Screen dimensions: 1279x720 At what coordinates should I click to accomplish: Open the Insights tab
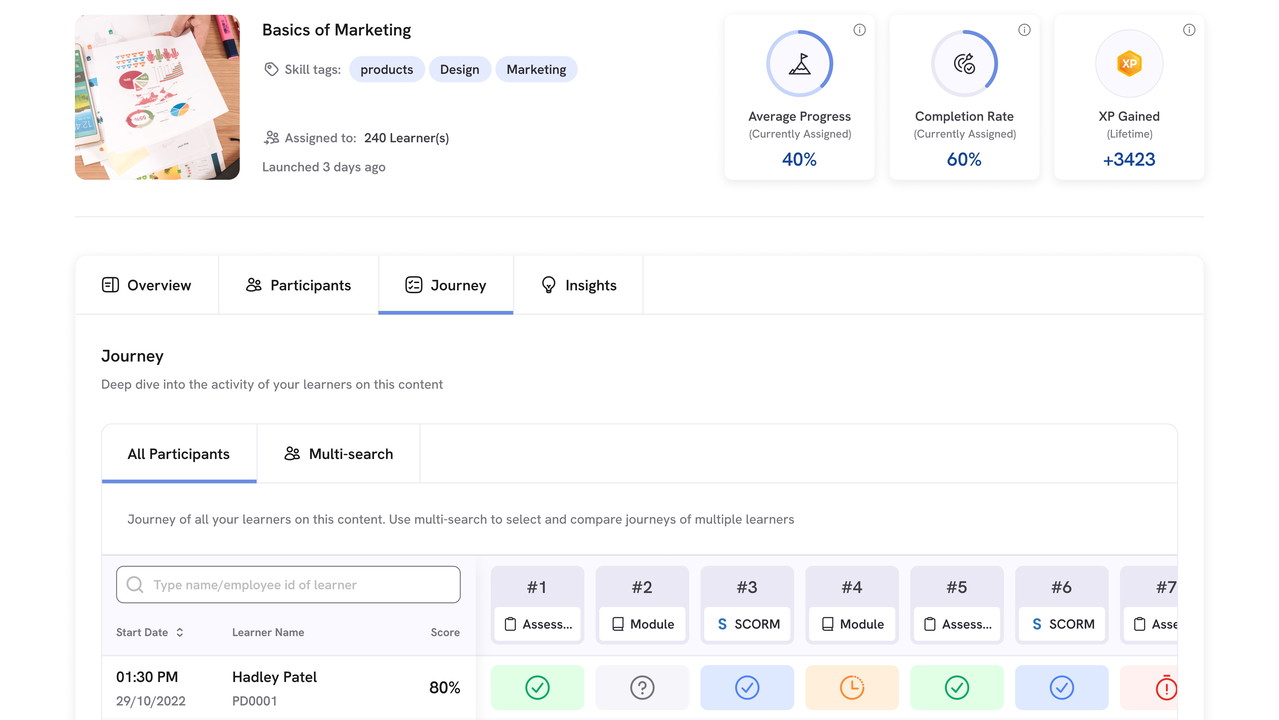[x=578, y=285]
